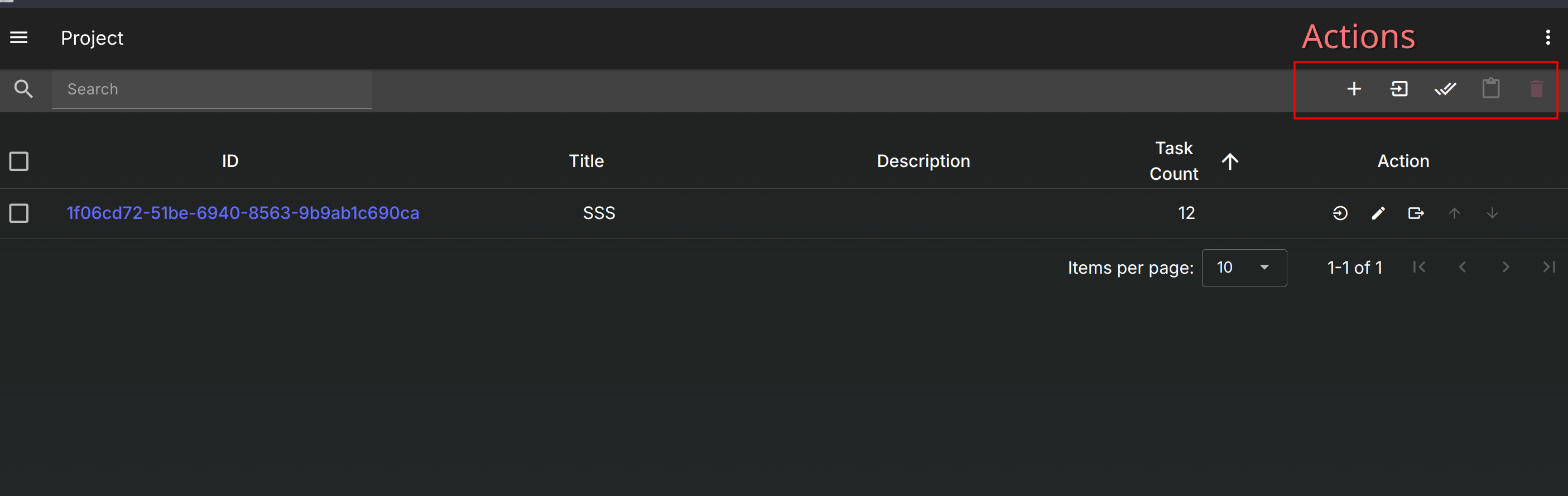1568x496 pixels.
Task: Click the red trash delete icon
Action: 1536,89
